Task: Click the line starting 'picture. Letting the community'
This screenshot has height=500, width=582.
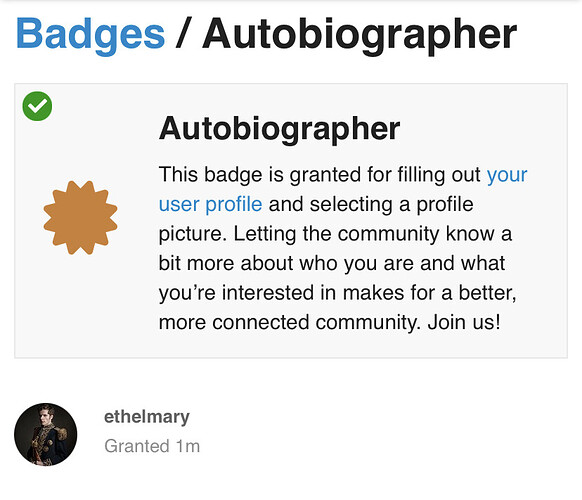Action: tap(335, 234)
